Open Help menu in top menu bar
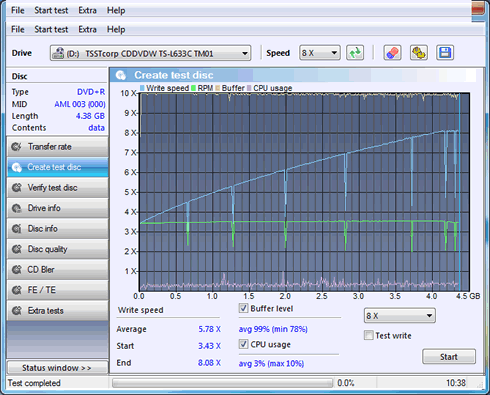490x395 pixels. pos(116,10)
